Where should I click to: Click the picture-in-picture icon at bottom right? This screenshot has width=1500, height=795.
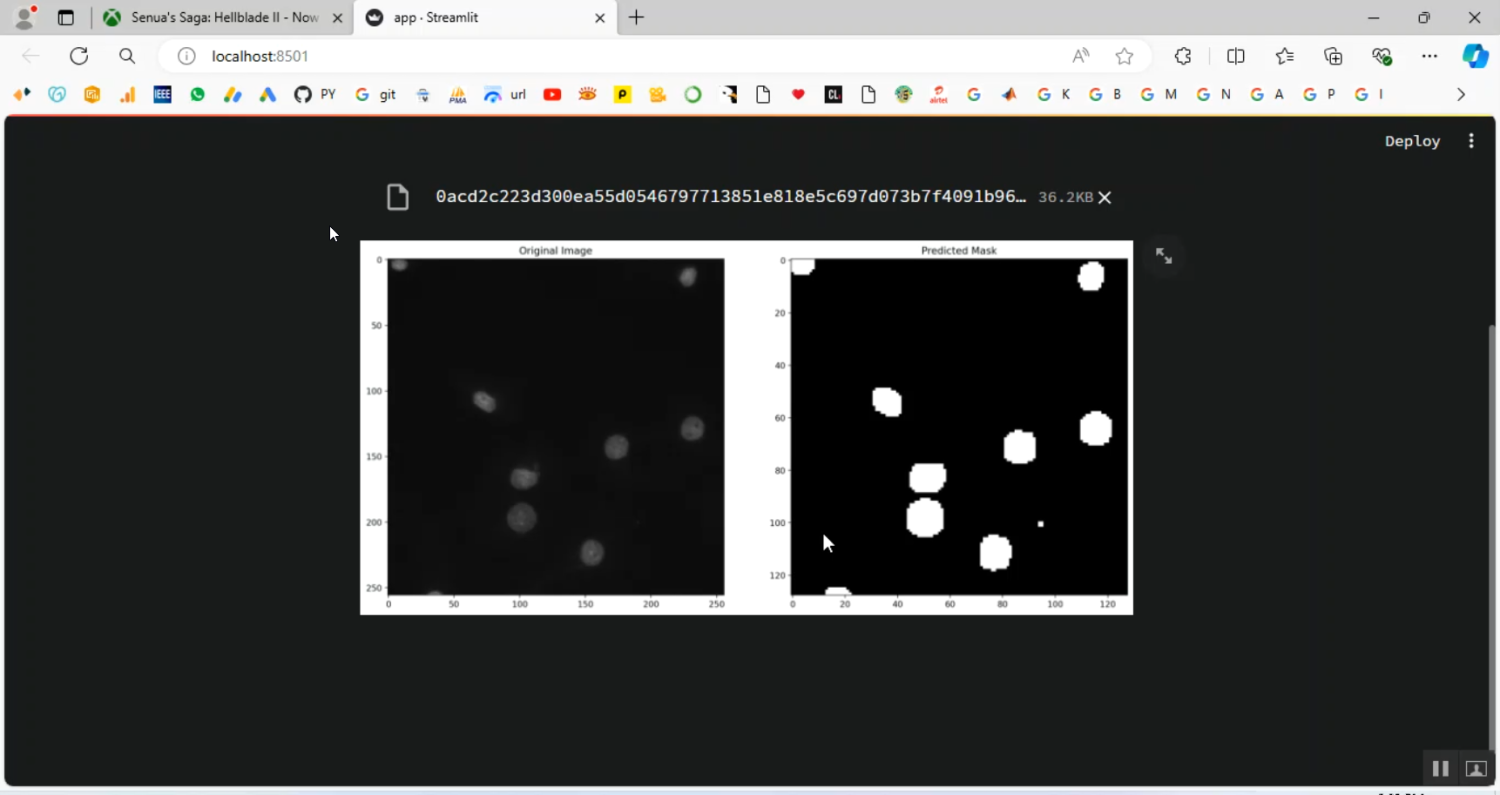click(1476, 768)
